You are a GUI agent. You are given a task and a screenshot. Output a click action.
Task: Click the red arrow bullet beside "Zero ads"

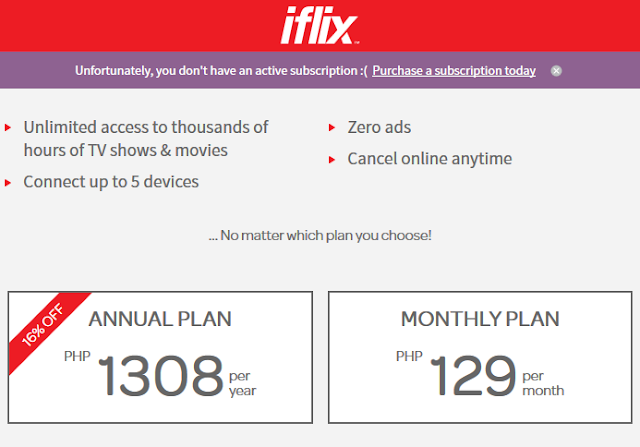(332, 128)
